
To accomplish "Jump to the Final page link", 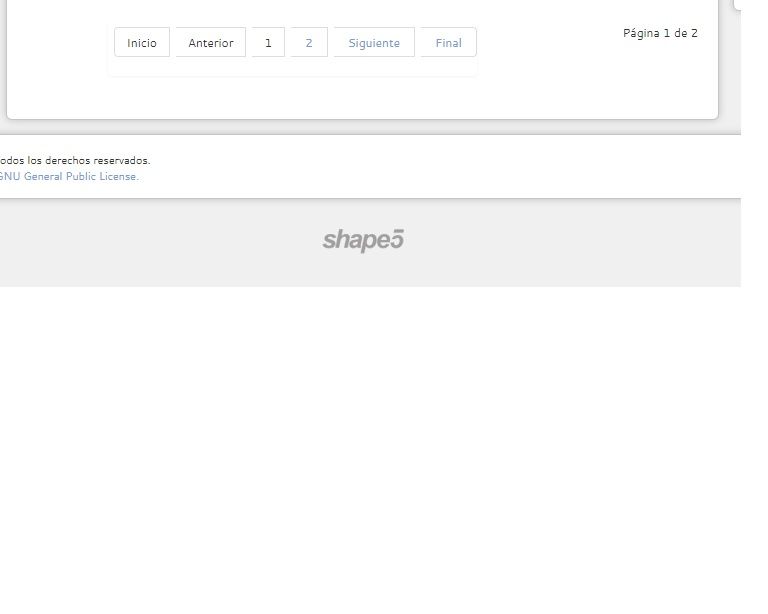I will (x=449, y=43).
